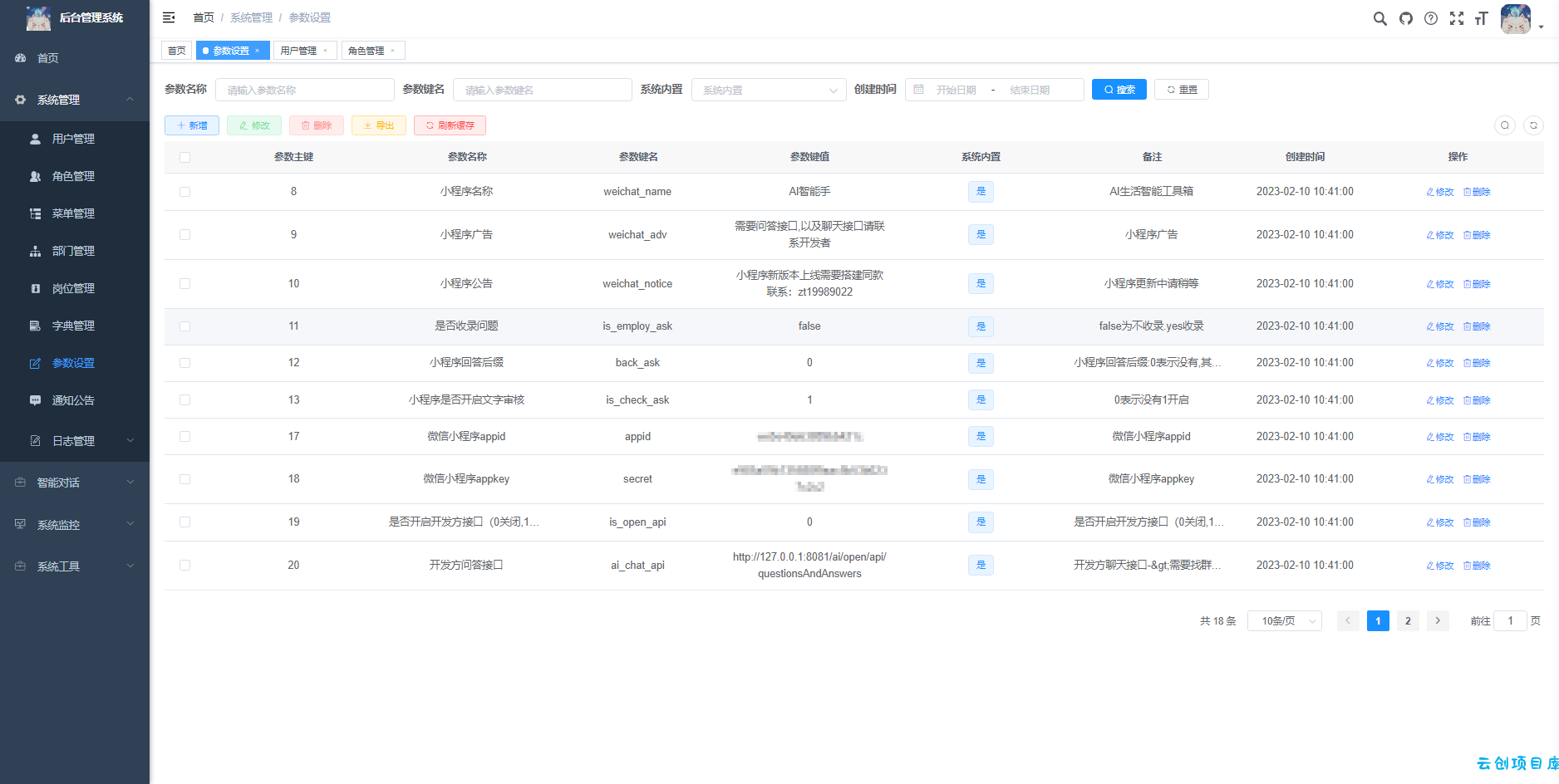Image resolution: width=1559 pixels, height=784 pixels.
Task: Focus the 参数键名 input field
Action: point(543,90)
